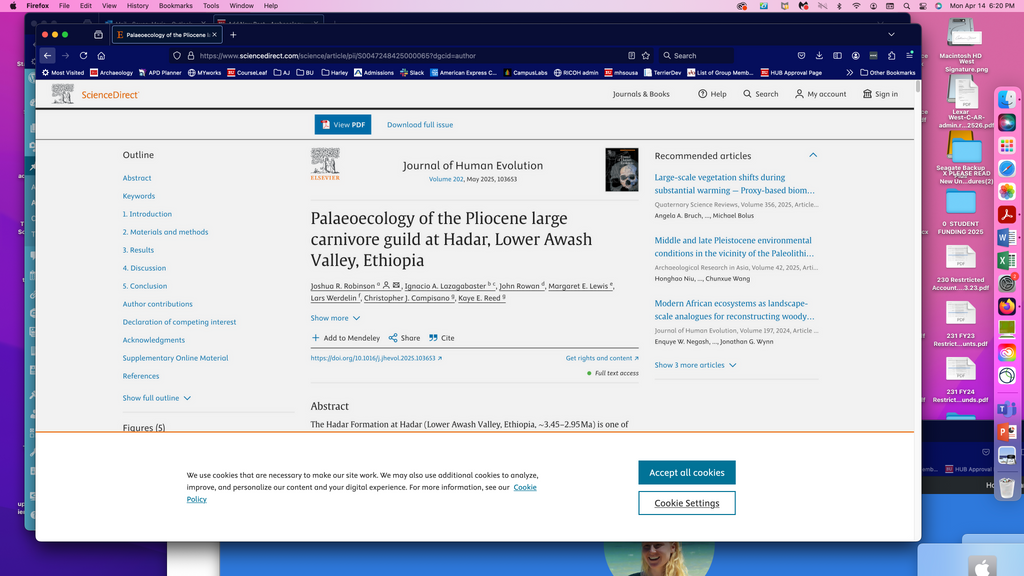Reload the page with the refresh icon
The image size is (1024, 576).
(x=84, y=56)
